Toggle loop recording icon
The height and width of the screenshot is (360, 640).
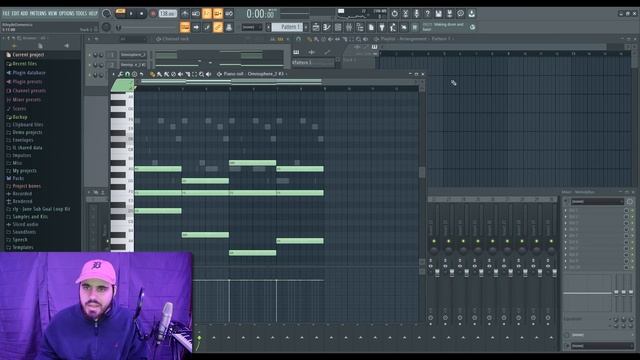[229, 14]
